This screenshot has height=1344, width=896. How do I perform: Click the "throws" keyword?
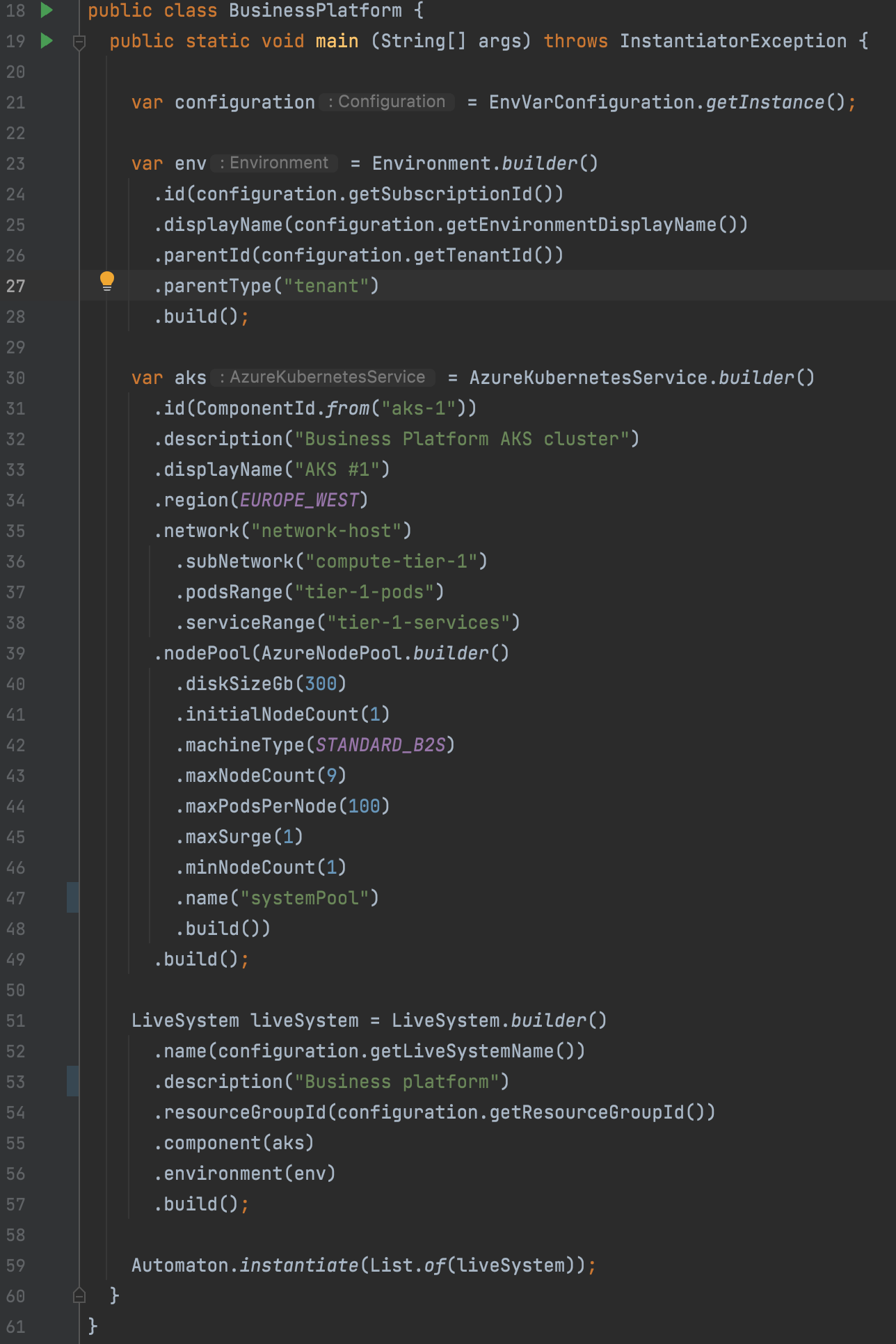(575, 41)
